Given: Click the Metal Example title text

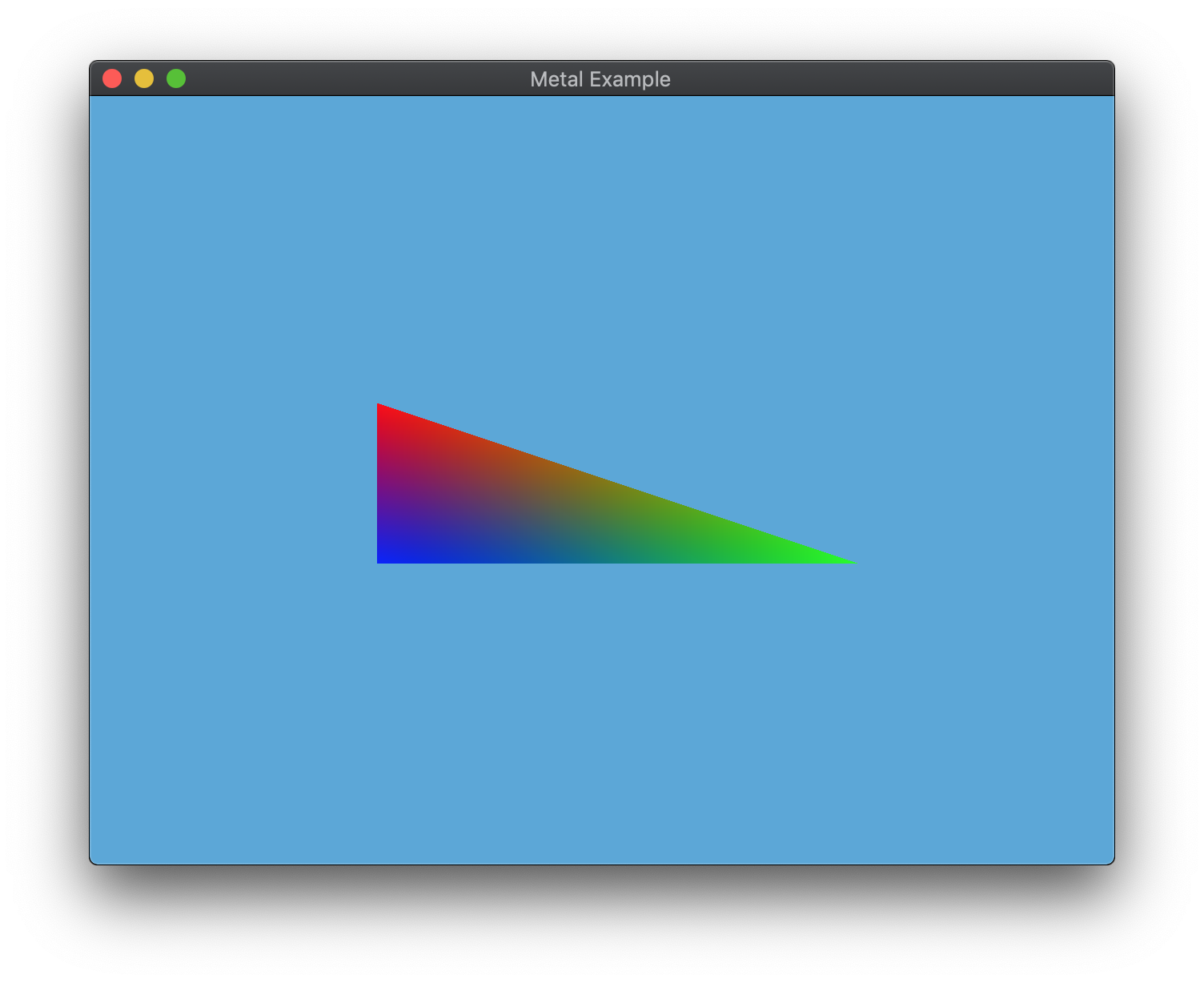Looking at the screenshot, I should click(600, 79).
